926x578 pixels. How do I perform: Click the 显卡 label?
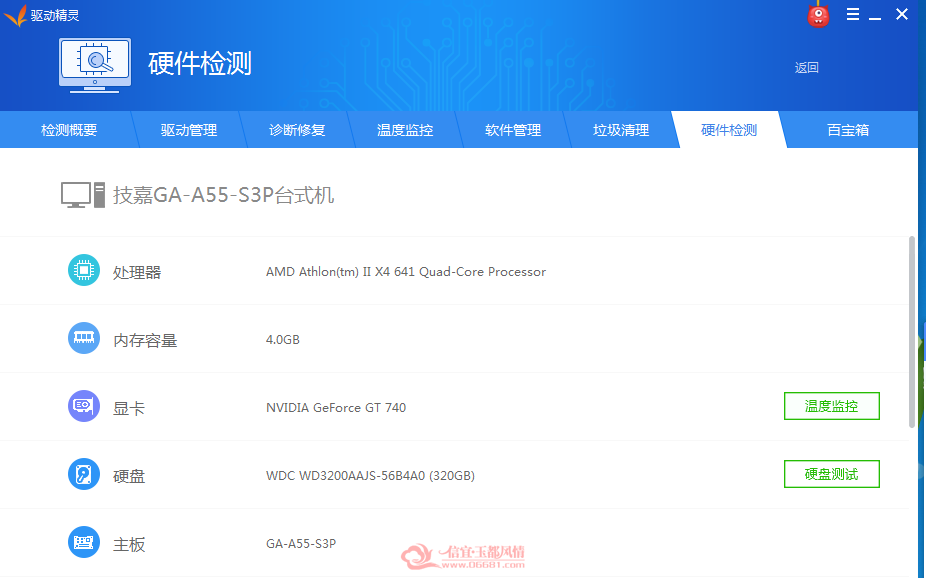click(x=129, y=408)
